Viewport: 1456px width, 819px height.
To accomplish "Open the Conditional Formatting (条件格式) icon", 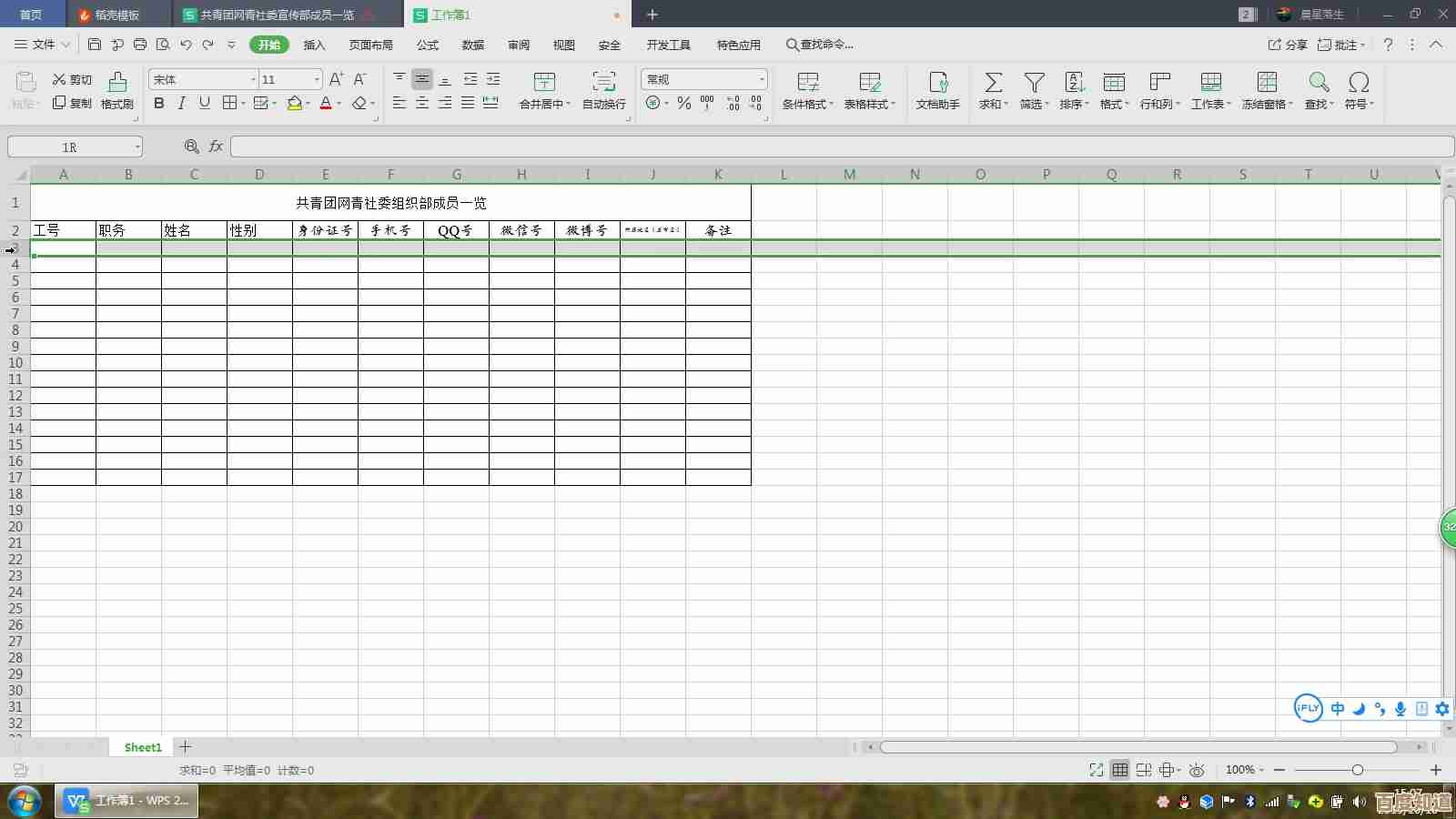I will click(x=807, y=83).
